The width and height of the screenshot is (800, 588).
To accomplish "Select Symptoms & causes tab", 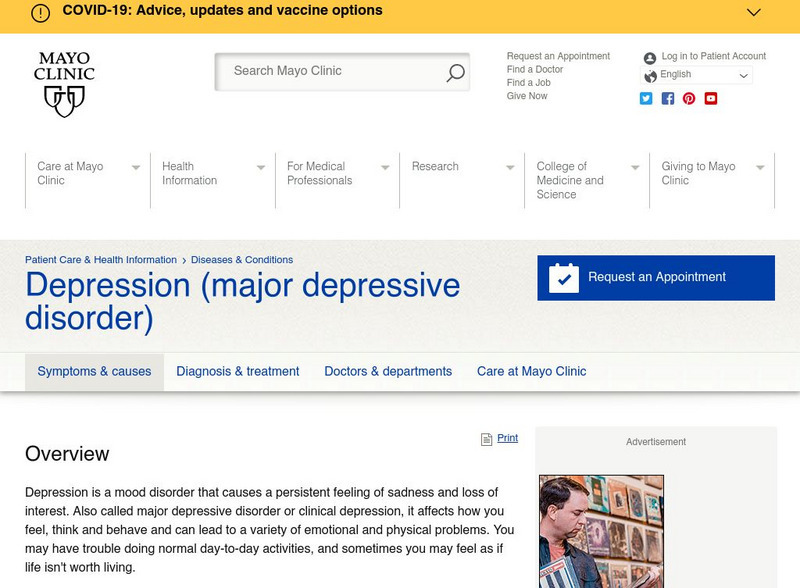I will click(94, 372).
